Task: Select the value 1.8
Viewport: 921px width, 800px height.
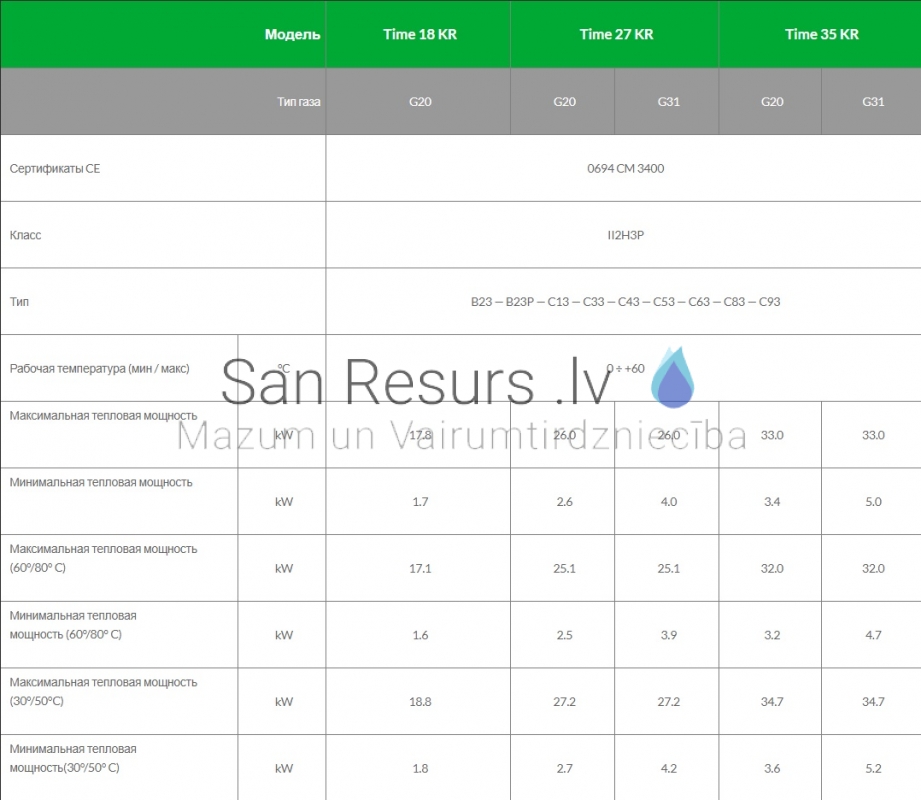Action: click(420, 768)
